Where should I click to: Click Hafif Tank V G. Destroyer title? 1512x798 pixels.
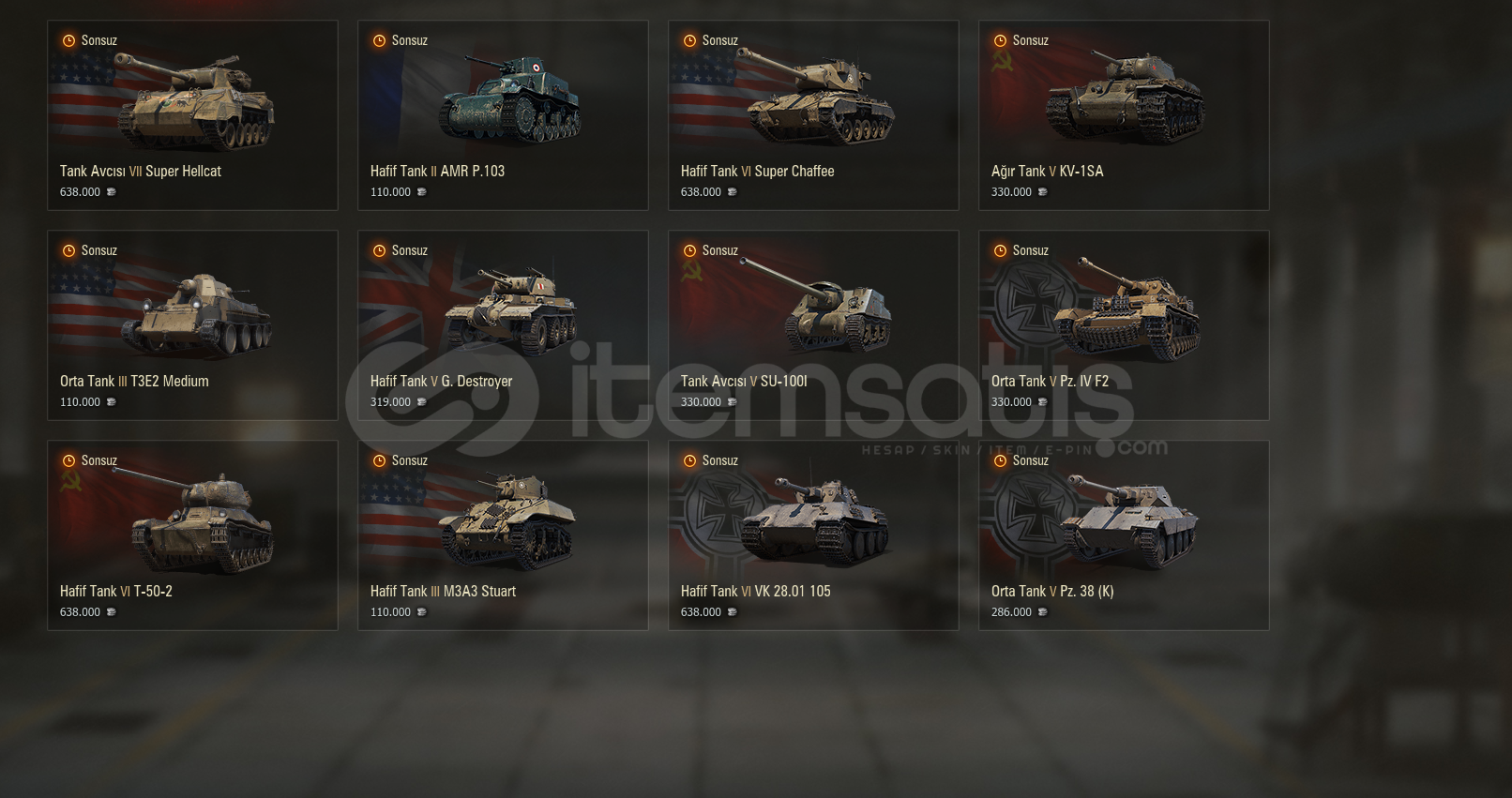441,381
